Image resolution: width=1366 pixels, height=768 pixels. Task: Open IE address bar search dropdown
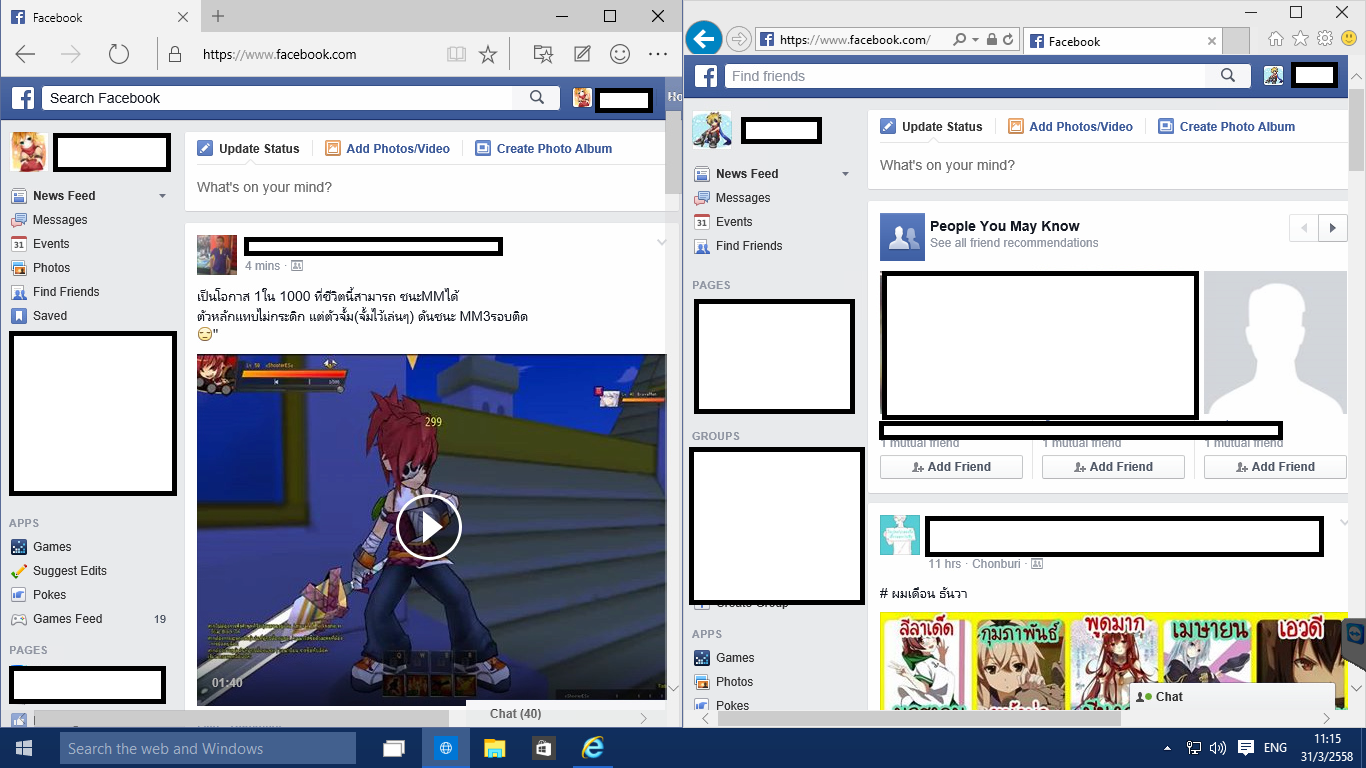click(974, 40)
